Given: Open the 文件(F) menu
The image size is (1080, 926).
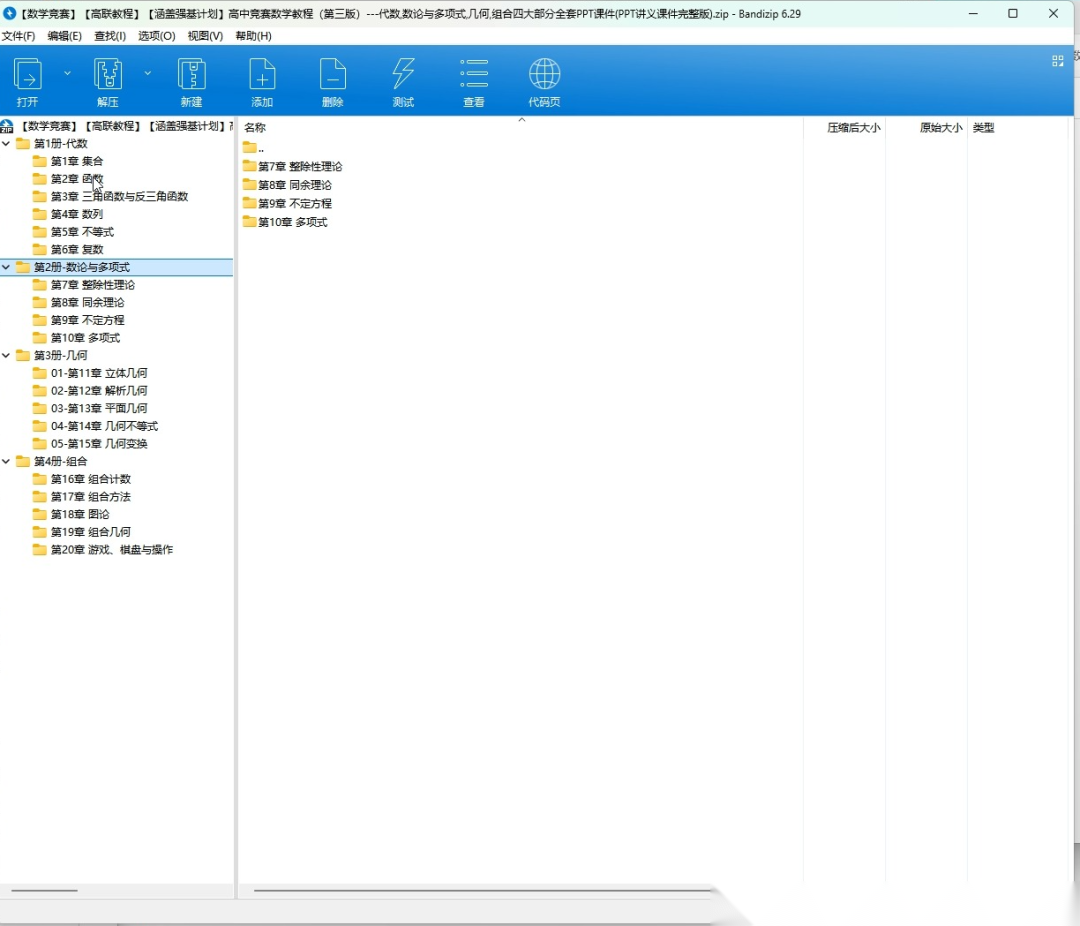Looking at the screenshot, I should (x=18, y=36).
